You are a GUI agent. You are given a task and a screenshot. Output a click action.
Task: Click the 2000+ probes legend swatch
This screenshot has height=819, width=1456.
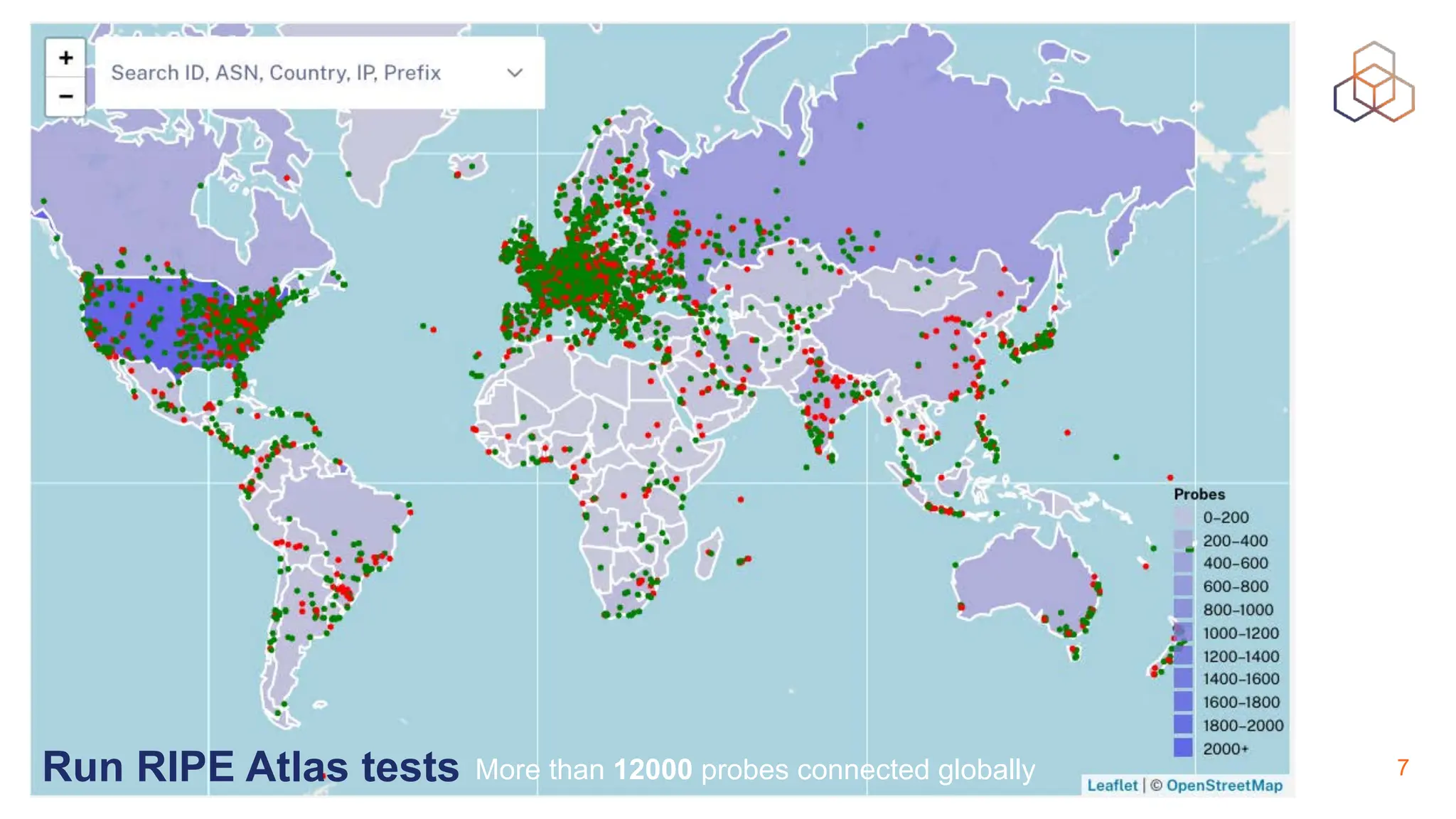1183,748
